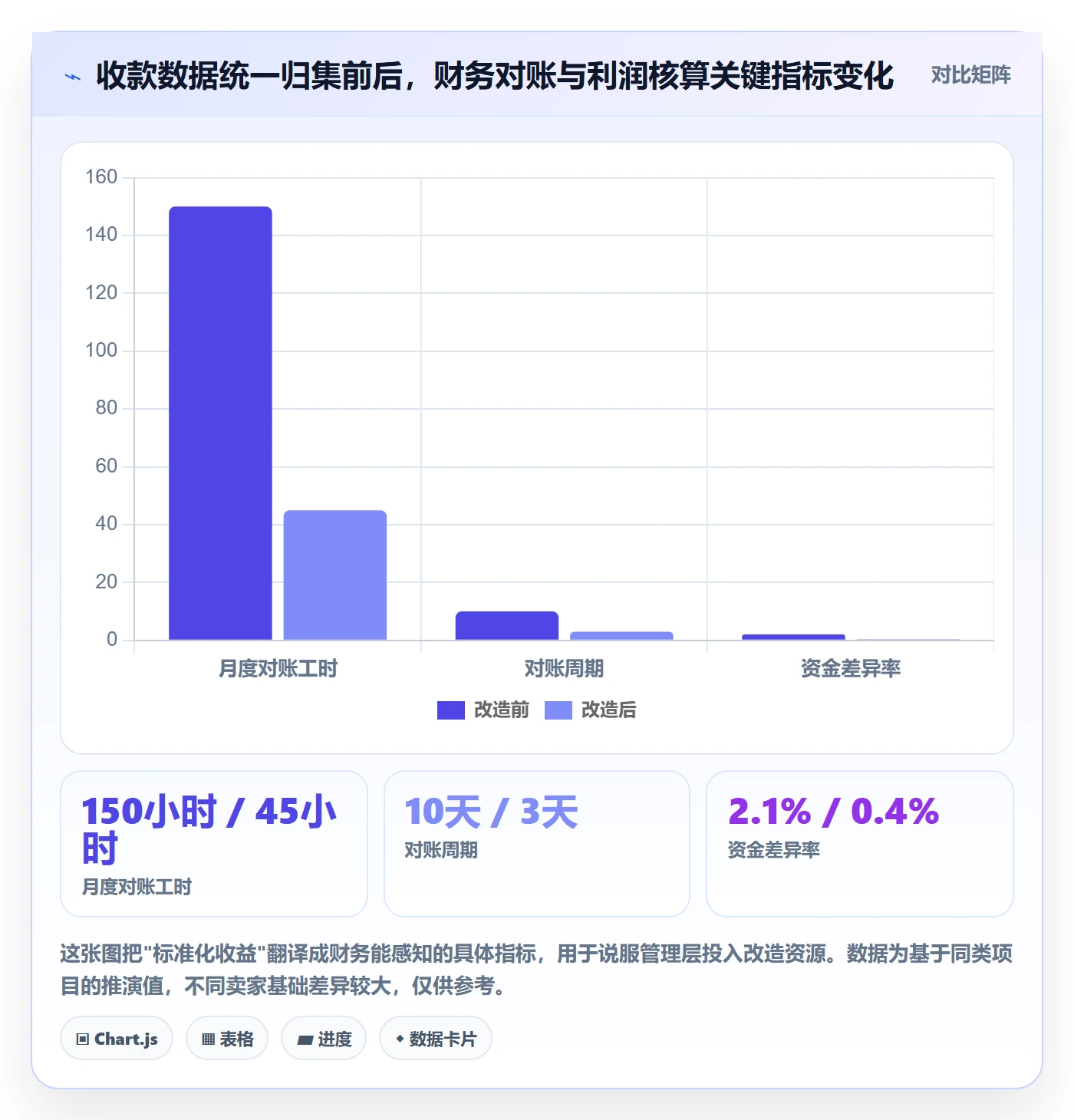The width and height of the screenshot is (1074, 1120).
Task: Open the 10天 / 3天 data card
Action: [537, 844]
